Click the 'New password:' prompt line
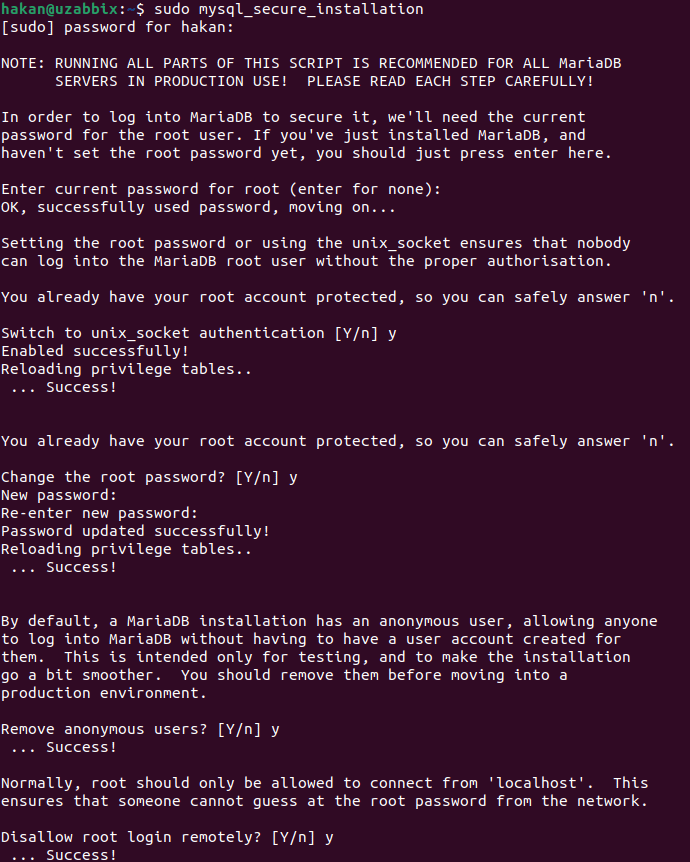 tap(59, 495)
